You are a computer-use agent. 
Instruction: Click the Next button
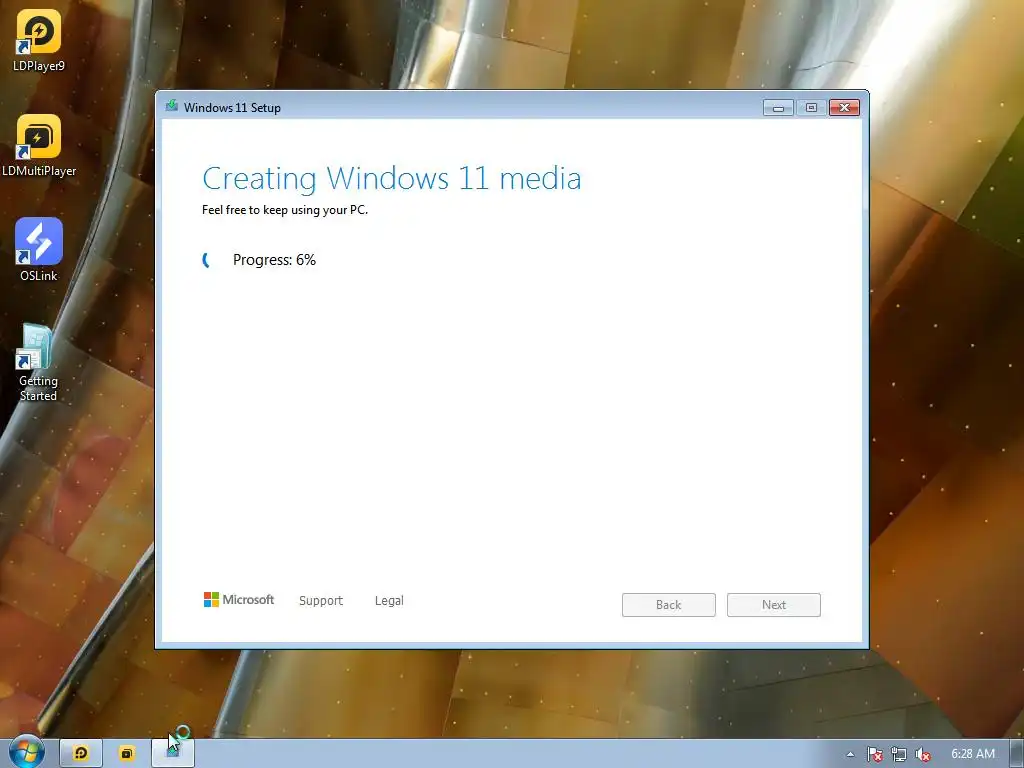click(x=774, y=605)
